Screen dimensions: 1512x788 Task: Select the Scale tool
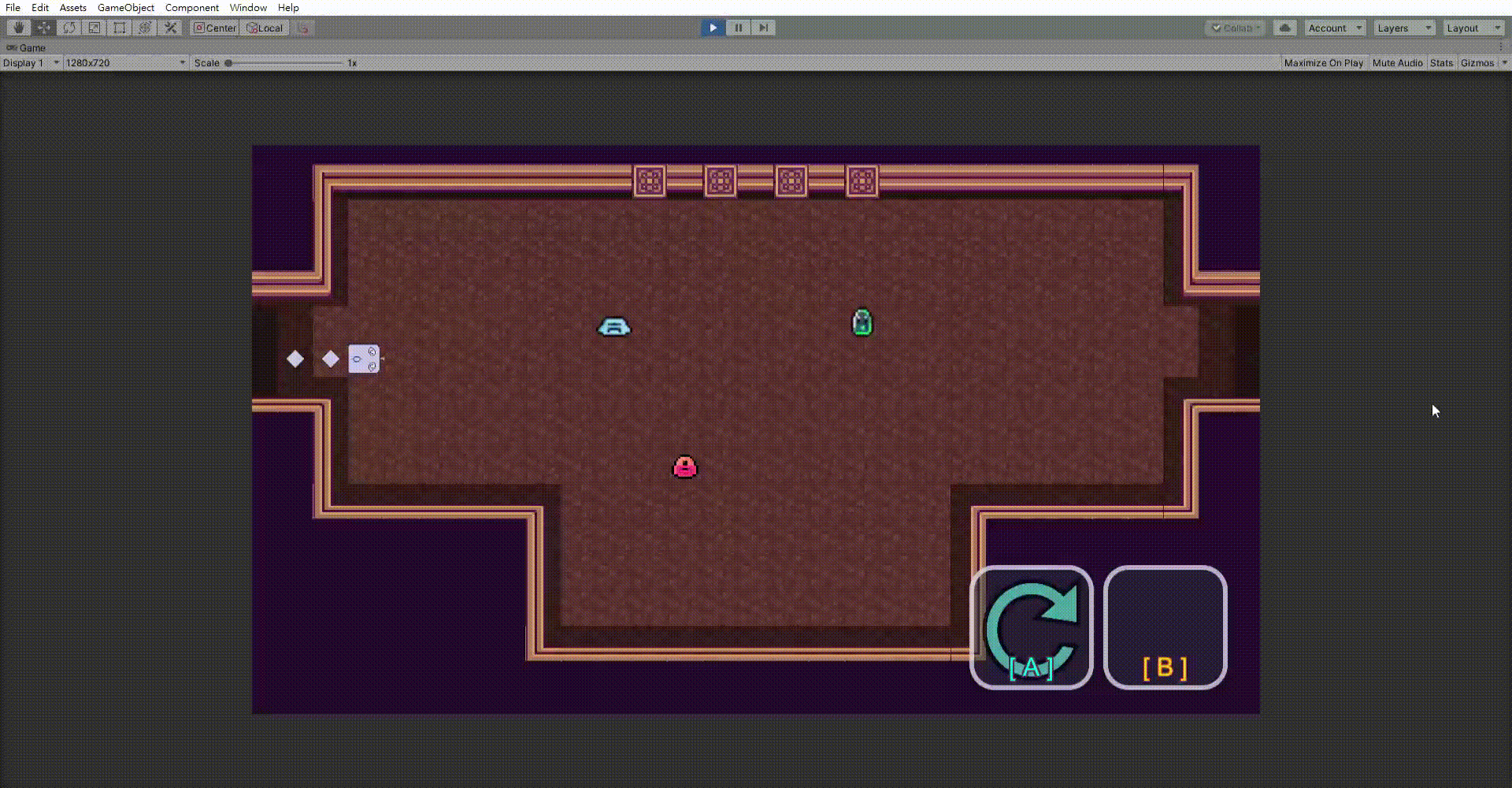click(94, 28)
